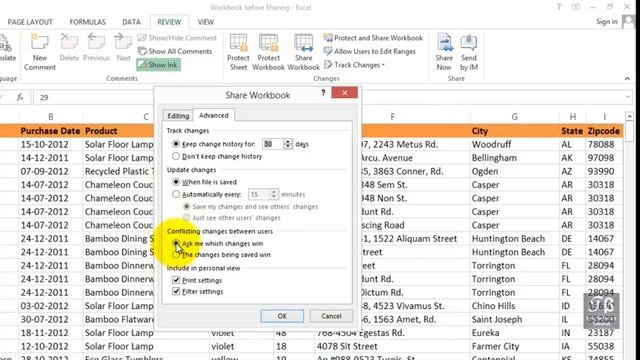The width and height of the screenshot is (640, 360).
Task: Click the insert function fx icon
Action: pyautogui.click(x=20, y=97)
